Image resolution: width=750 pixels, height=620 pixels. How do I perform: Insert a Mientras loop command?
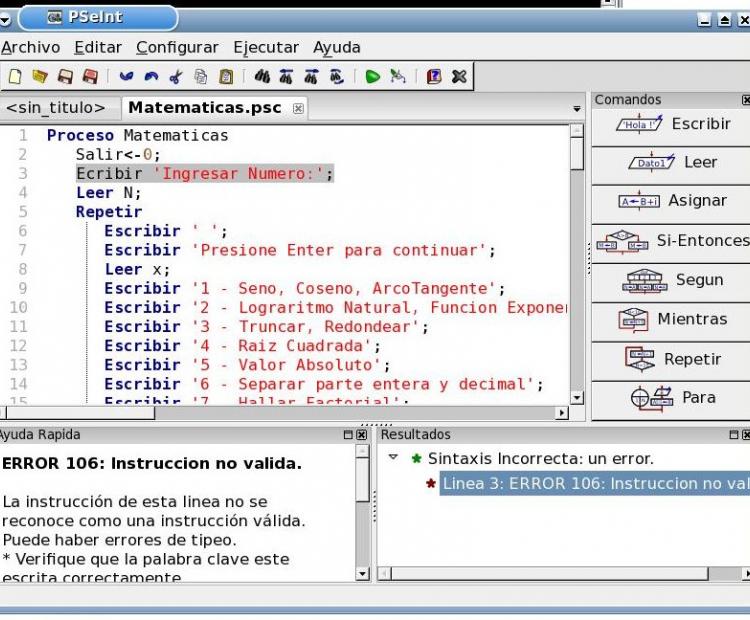point(670,319)
